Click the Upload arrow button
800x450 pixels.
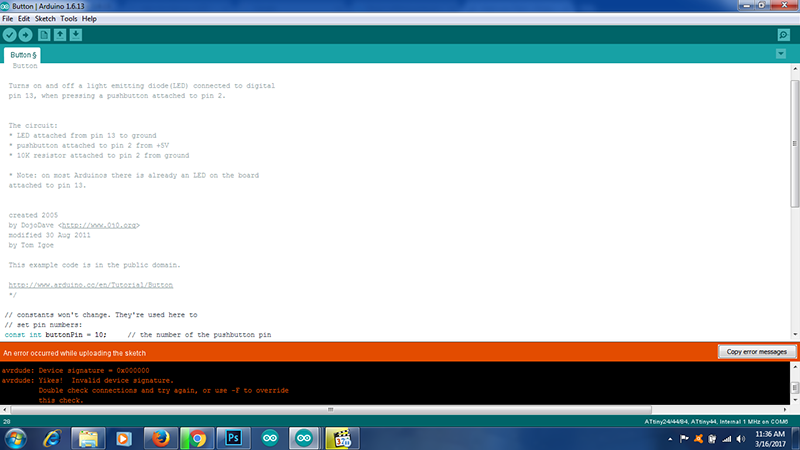[x=26, y=35]
